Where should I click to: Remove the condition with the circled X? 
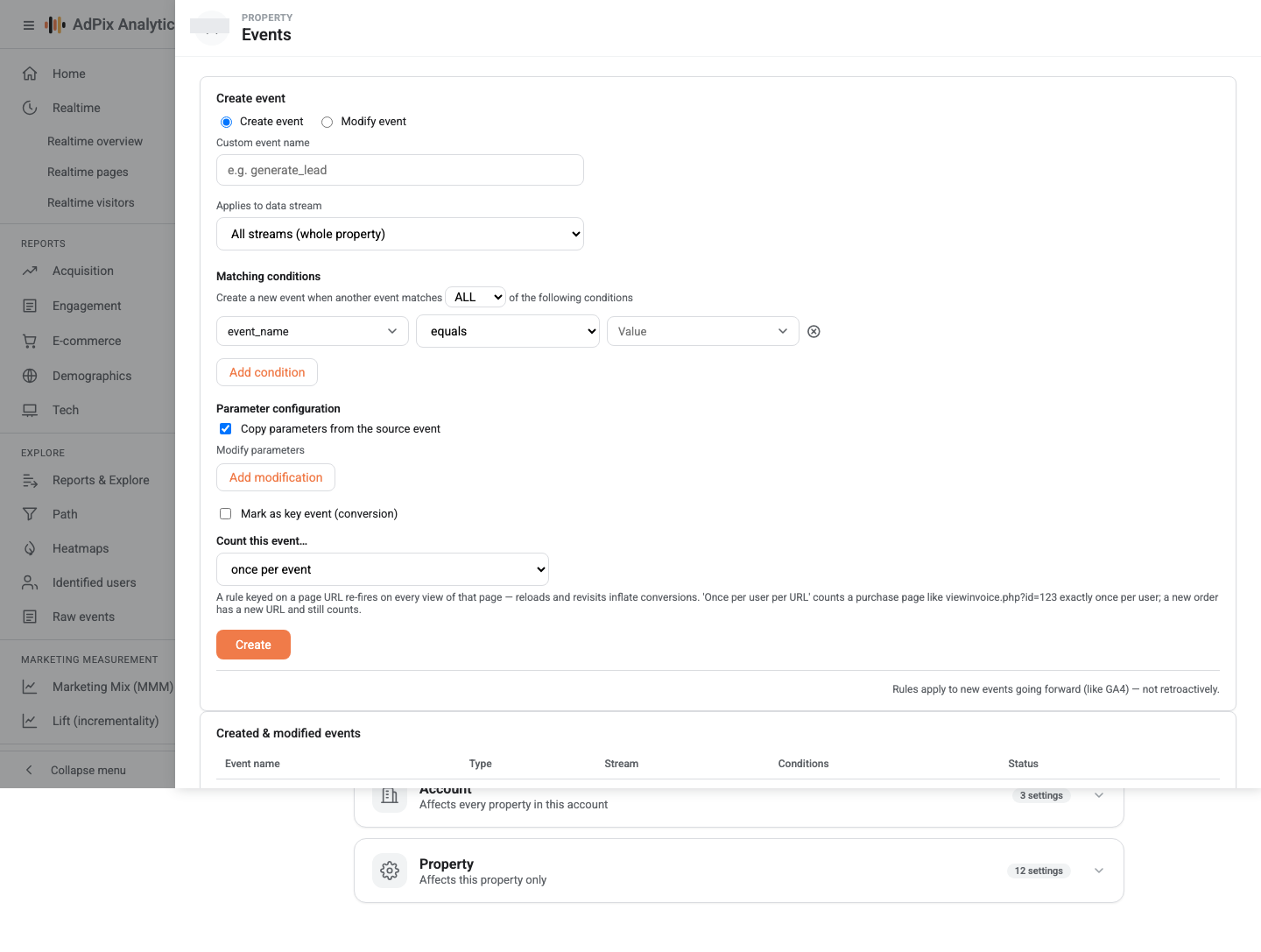click(x=814, y=331)
